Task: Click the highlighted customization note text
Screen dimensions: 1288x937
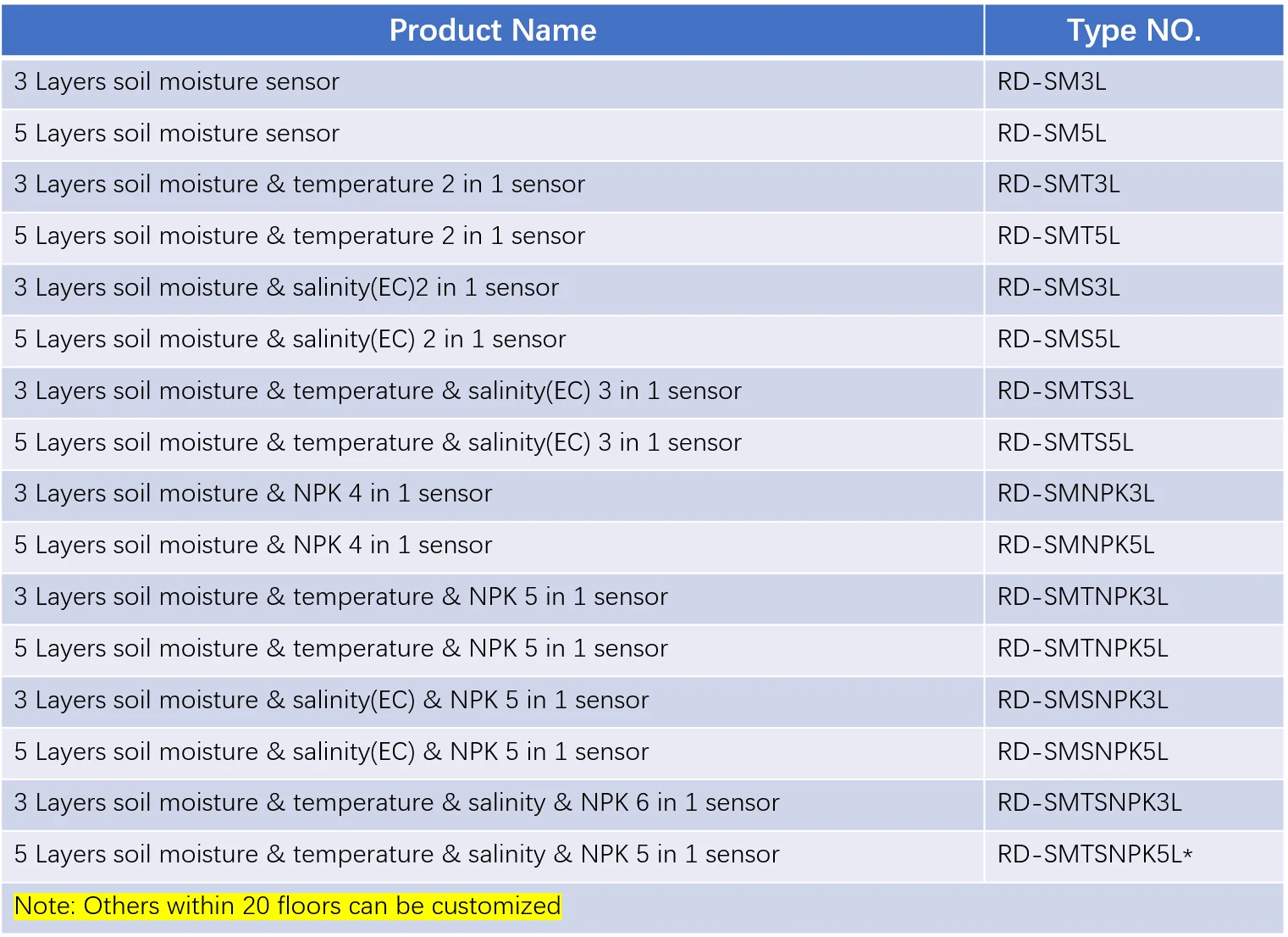Action: tap(287, 907)
